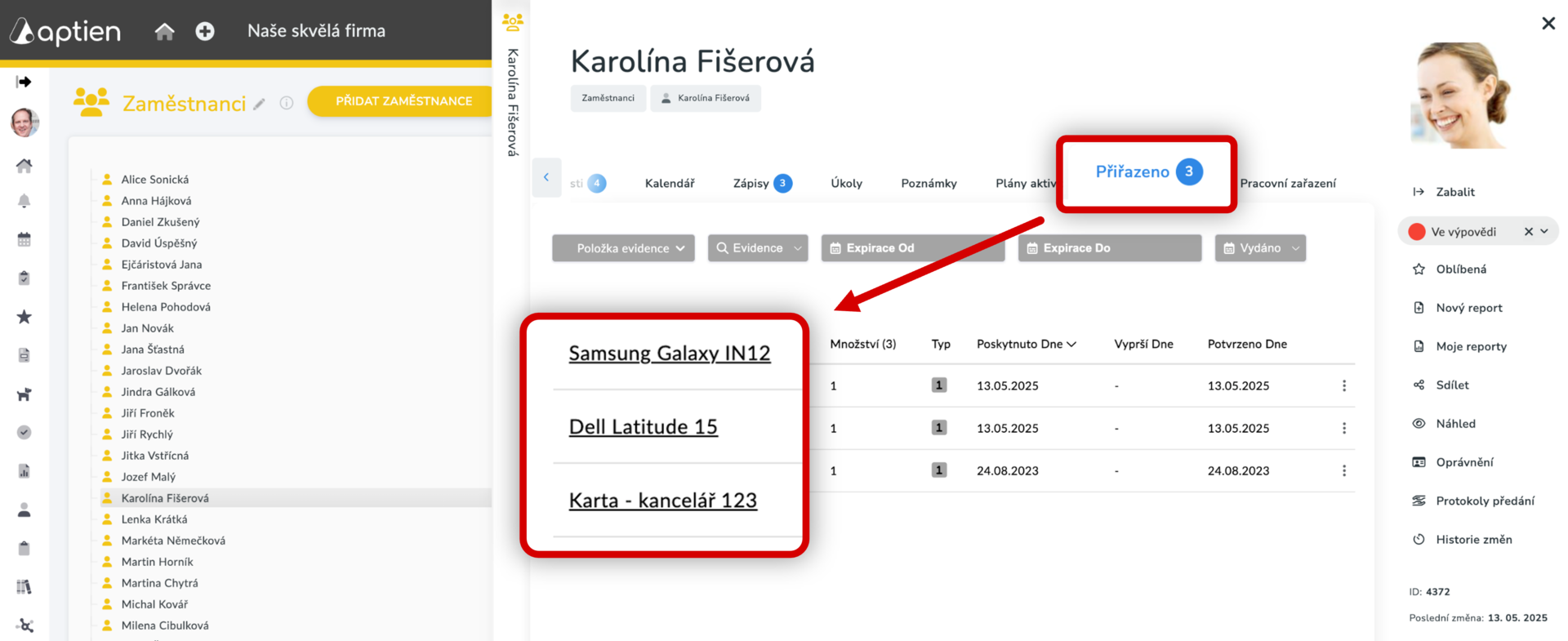Click Expirace Od date field
This screenshot has width=1568, height=641.
(x=913, y=248)
